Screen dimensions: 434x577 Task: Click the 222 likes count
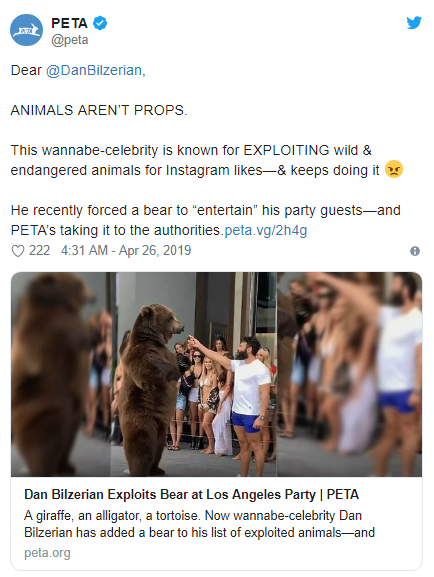[39, 251]
